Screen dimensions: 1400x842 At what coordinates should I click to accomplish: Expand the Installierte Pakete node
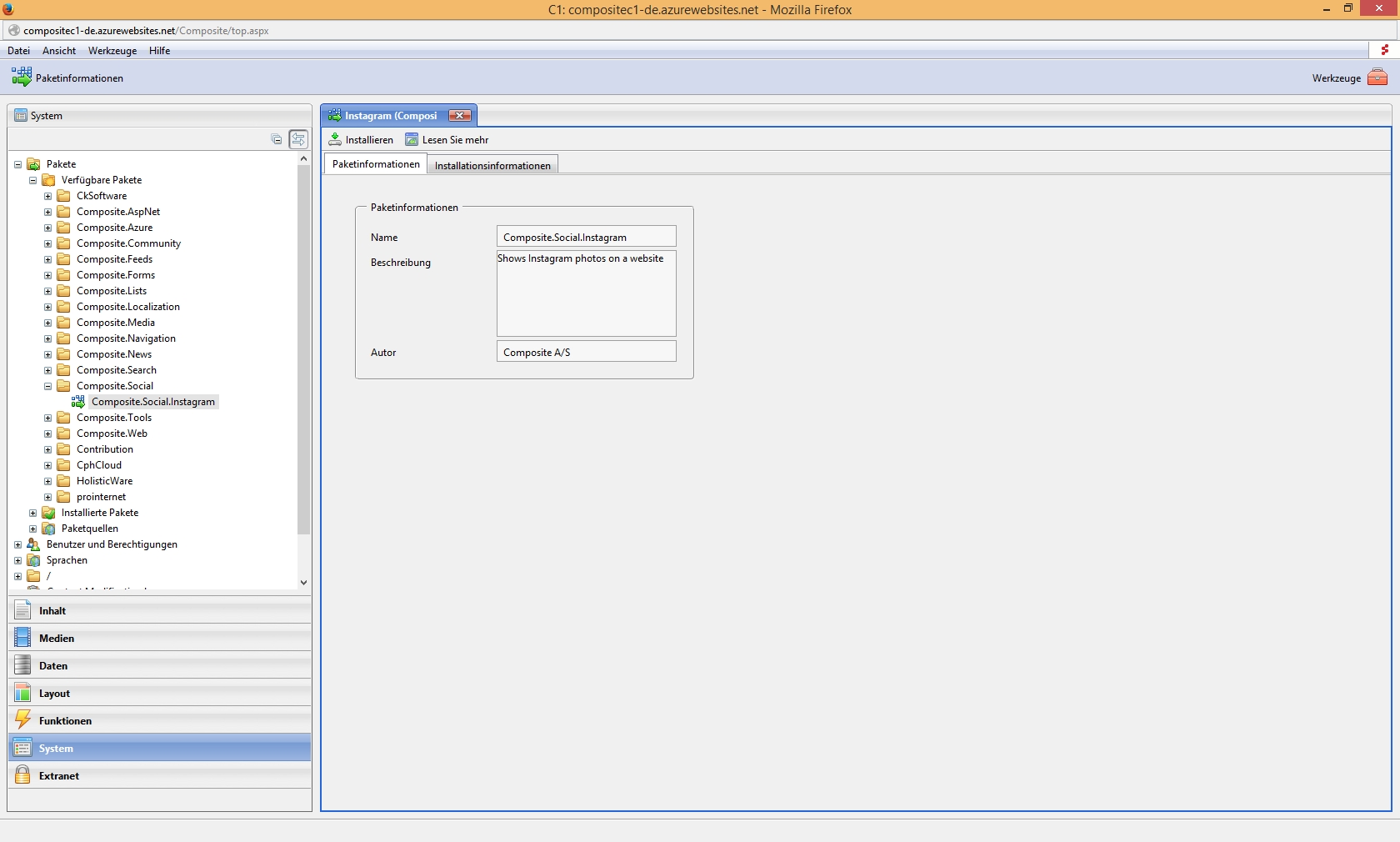point(33,513)
